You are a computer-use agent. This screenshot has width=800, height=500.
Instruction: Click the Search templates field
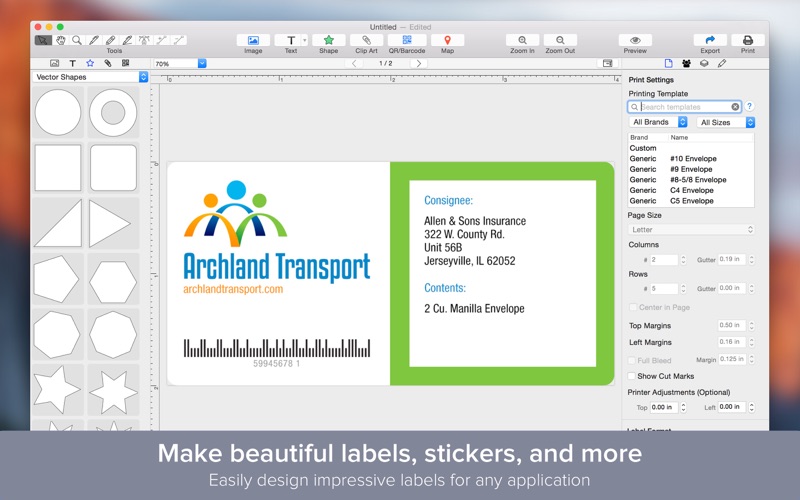[684, 106]
